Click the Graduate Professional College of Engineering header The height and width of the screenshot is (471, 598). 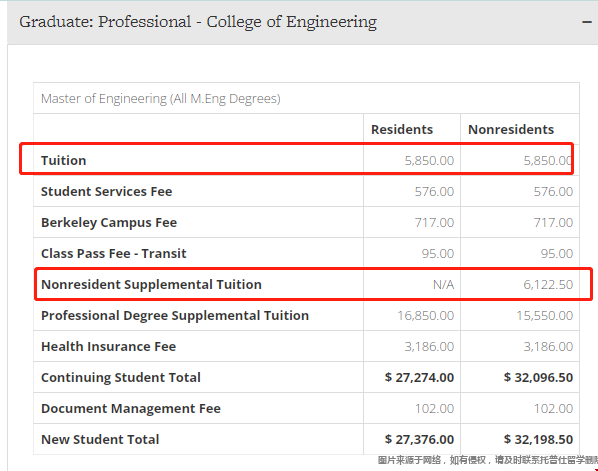(198, 22)
